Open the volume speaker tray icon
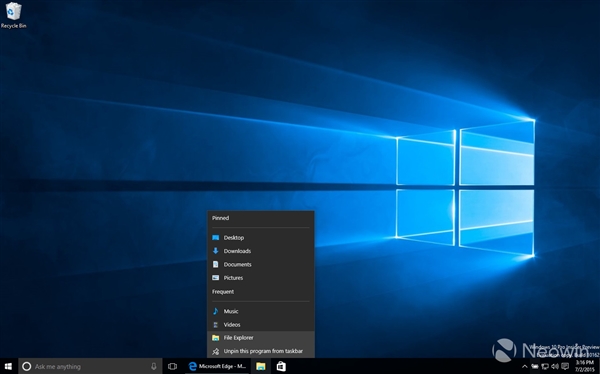 point(555,367)
